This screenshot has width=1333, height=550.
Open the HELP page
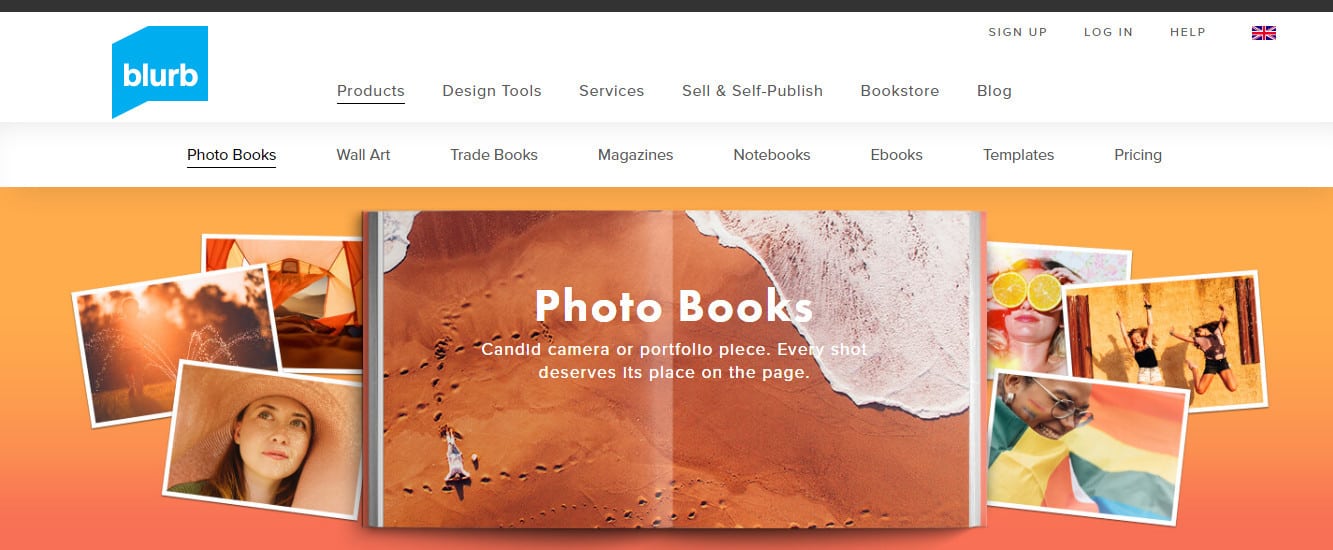(1188, 32)
